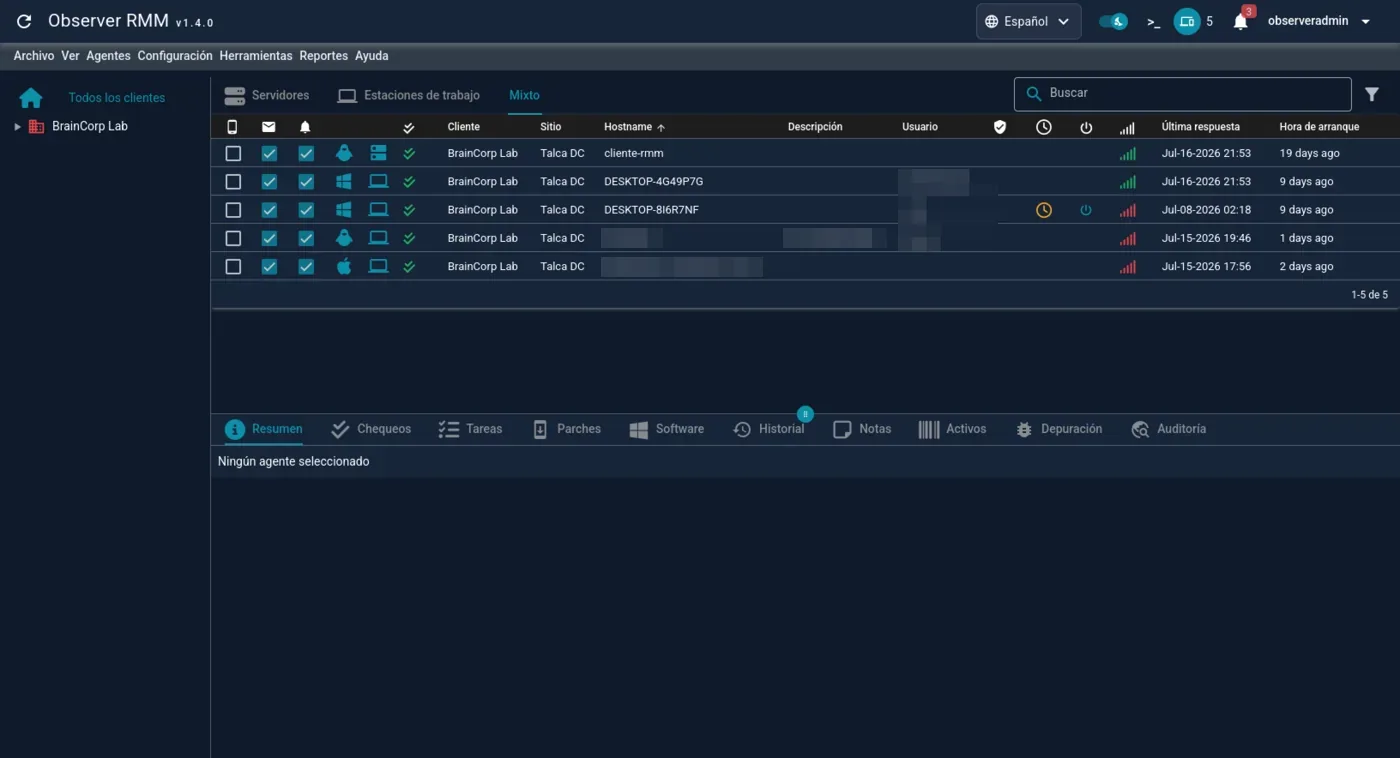1400x758 pixels.
Task: Sort by the Última respuesta column header
Action: [1200, 127]
